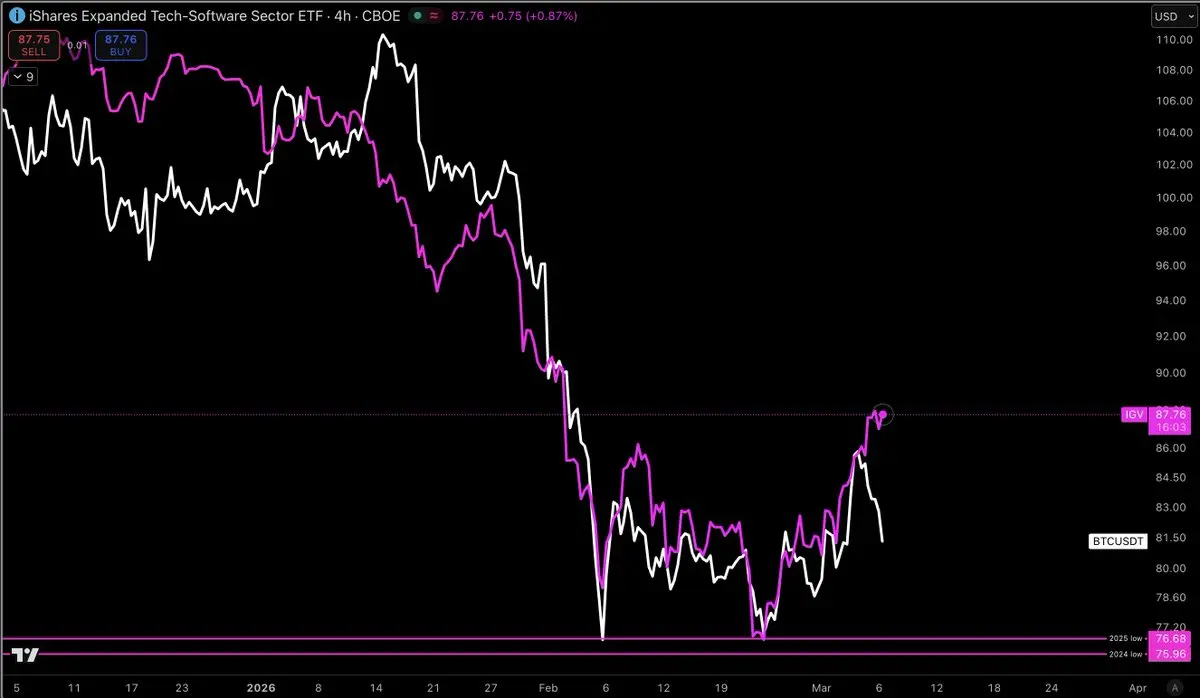The width and height of the screenshot is (1200, 698).
Task: Click the pink approximate-data icon in the header
Action: click(433, 16)
